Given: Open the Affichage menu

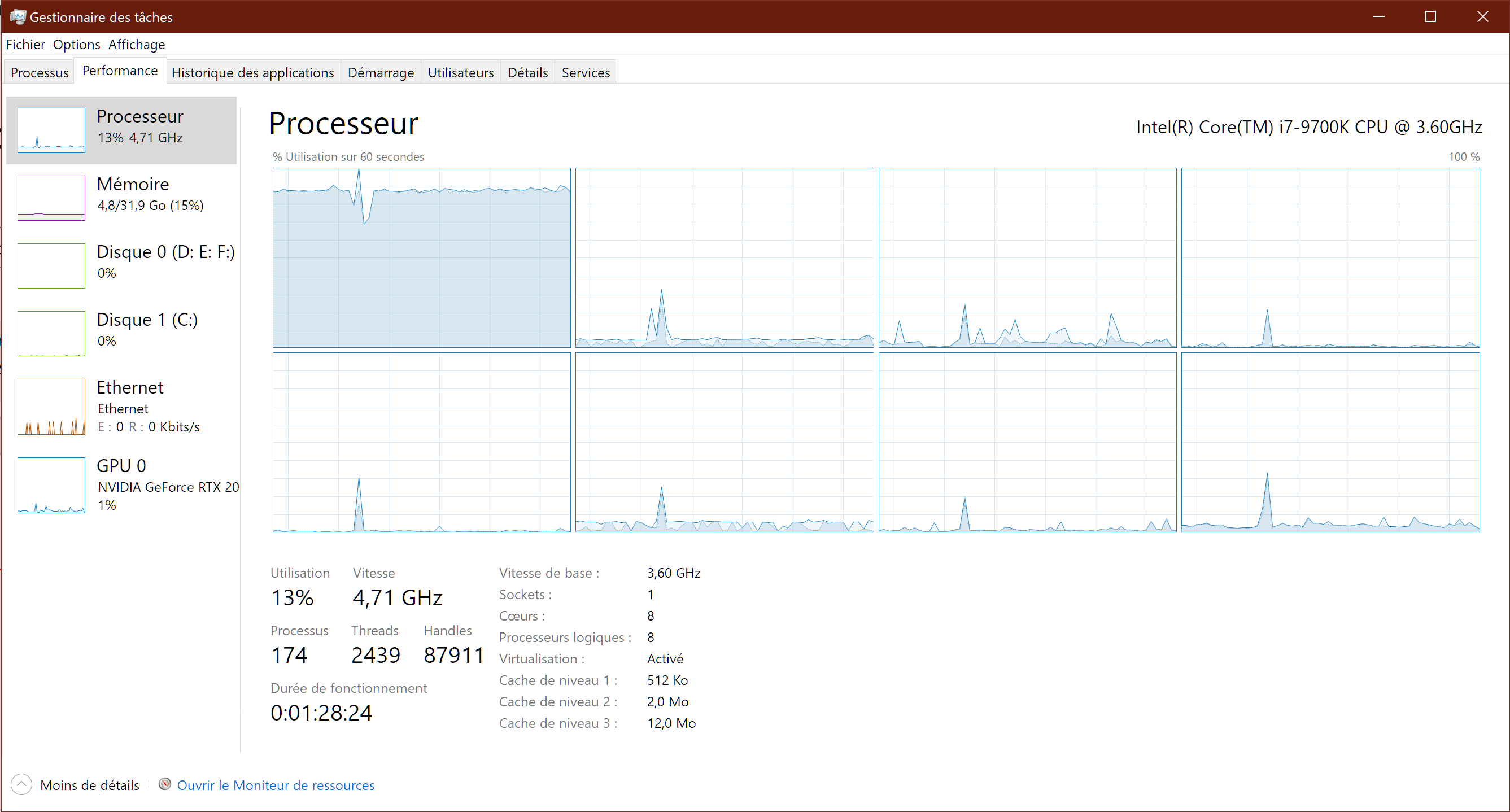Looking at the screenshot, I should coord(137,45).
